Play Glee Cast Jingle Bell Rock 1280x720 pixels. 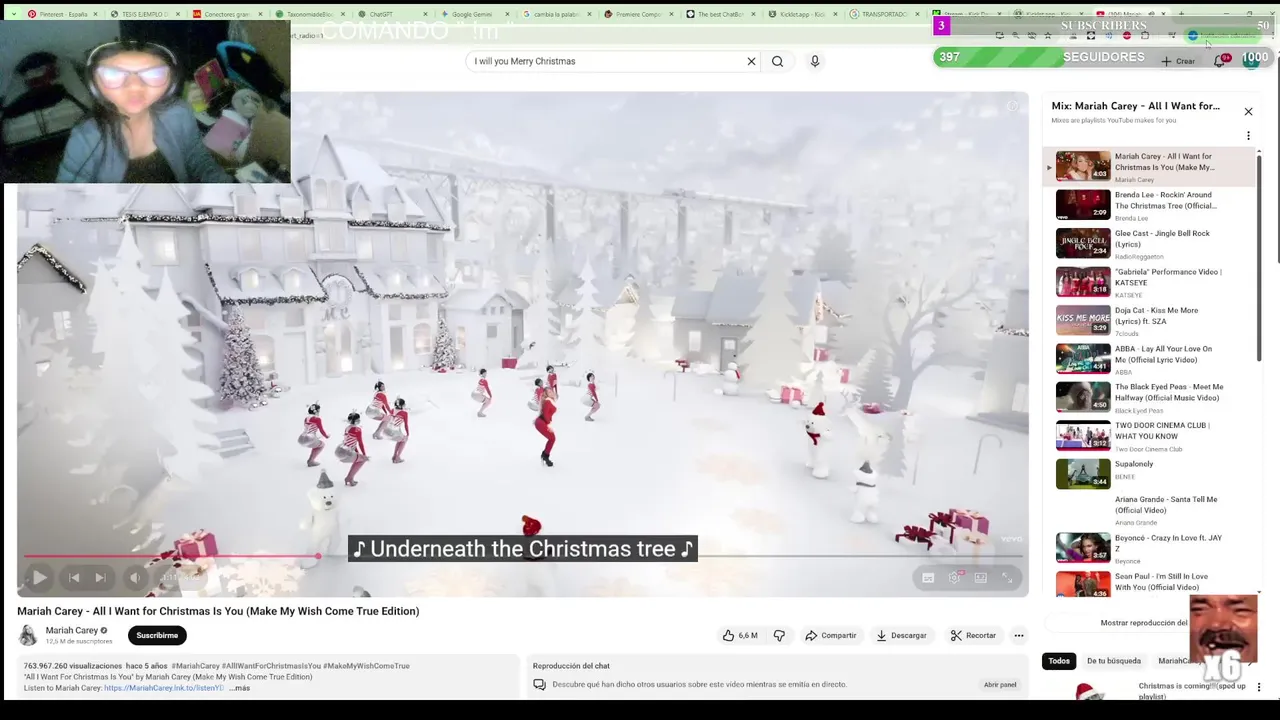point(1150,244)
